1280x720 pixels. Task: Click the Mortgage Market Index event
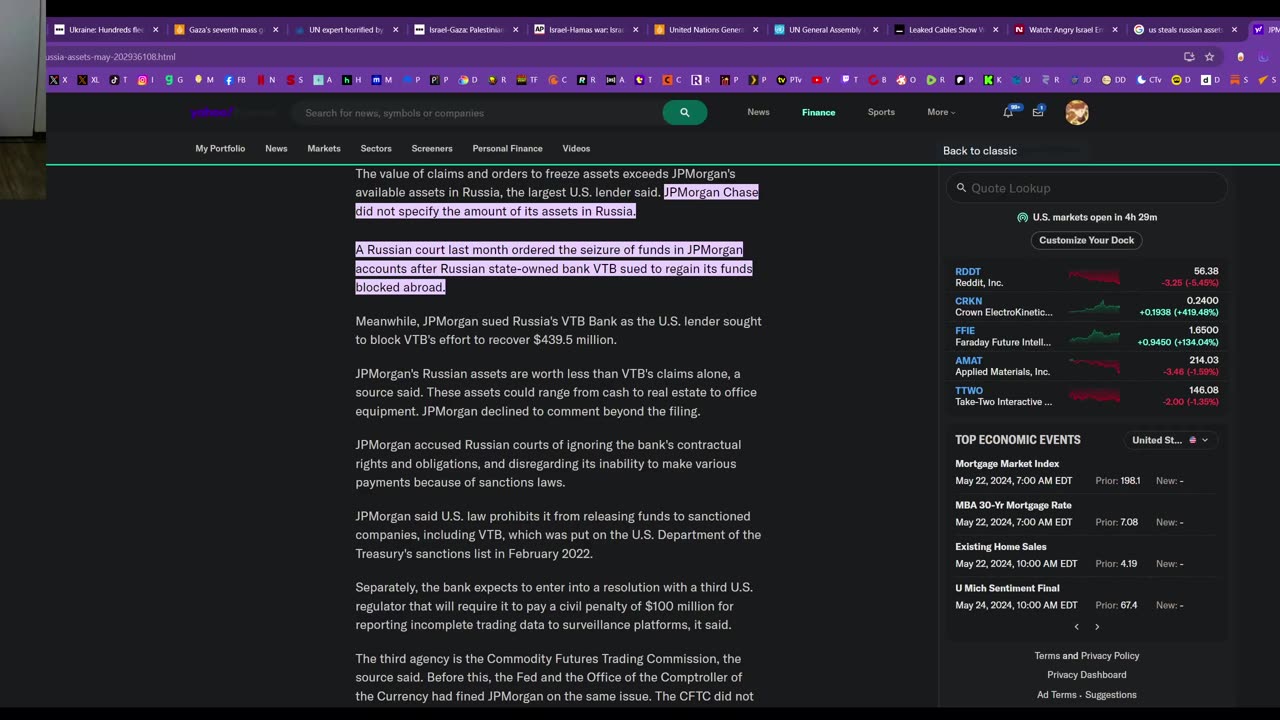tap(1007, 464)
